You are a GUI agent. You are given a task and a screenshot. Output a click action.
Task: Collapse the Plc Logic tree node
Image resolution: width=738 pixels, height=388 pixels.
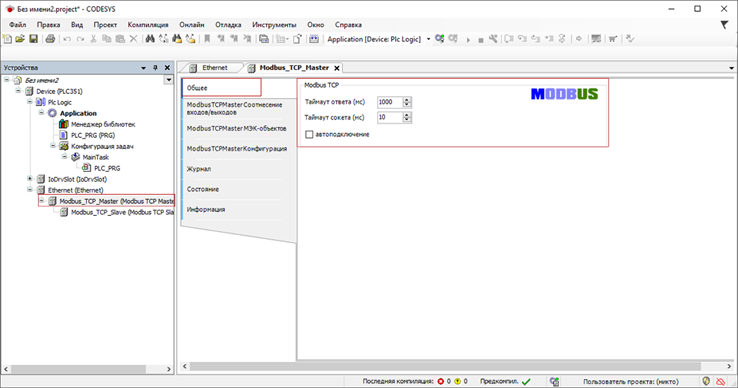pyautogui.click(x=30, y=102)
